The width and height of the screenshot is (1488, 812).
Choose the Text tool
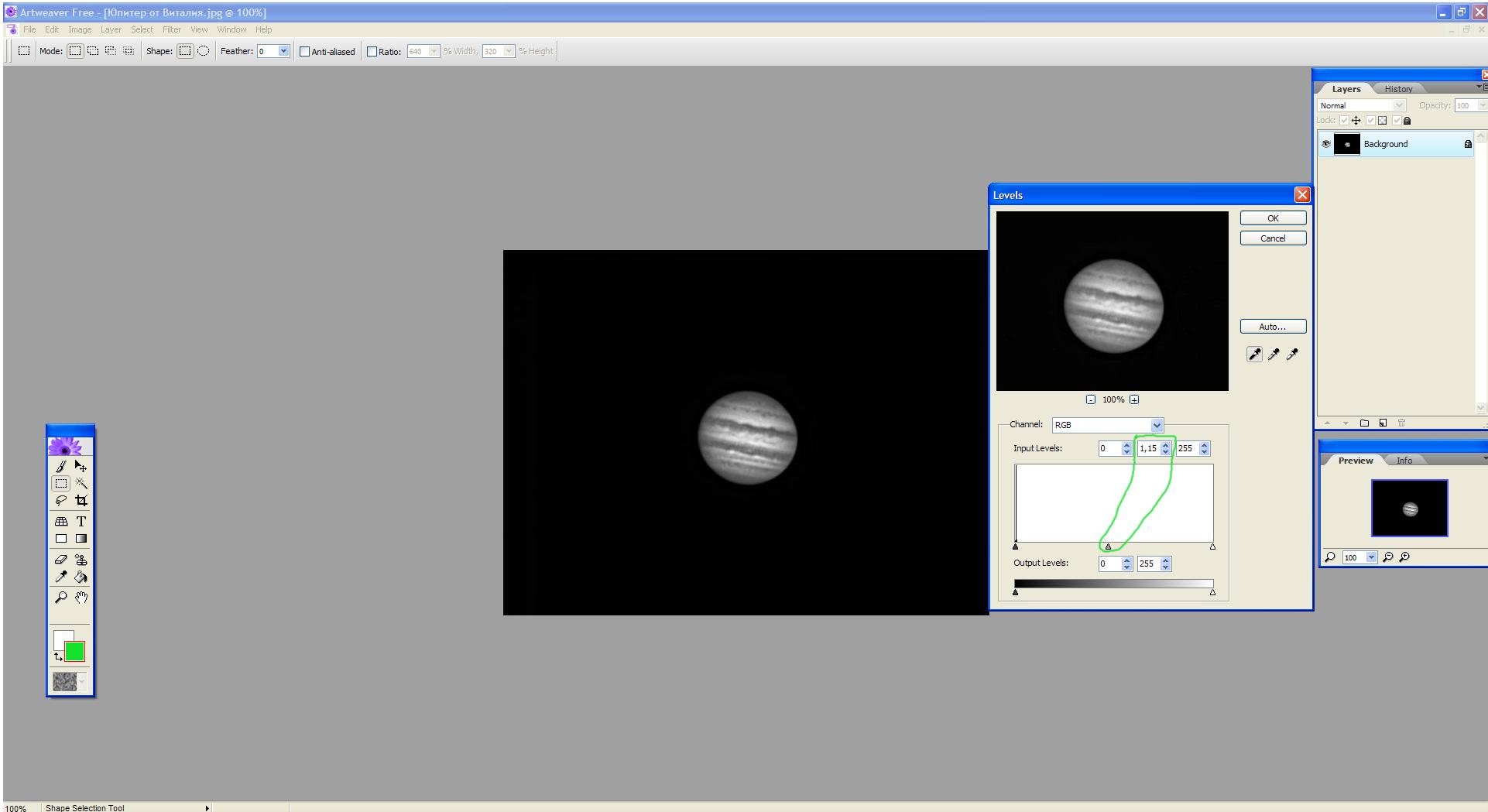coord(81,522)
